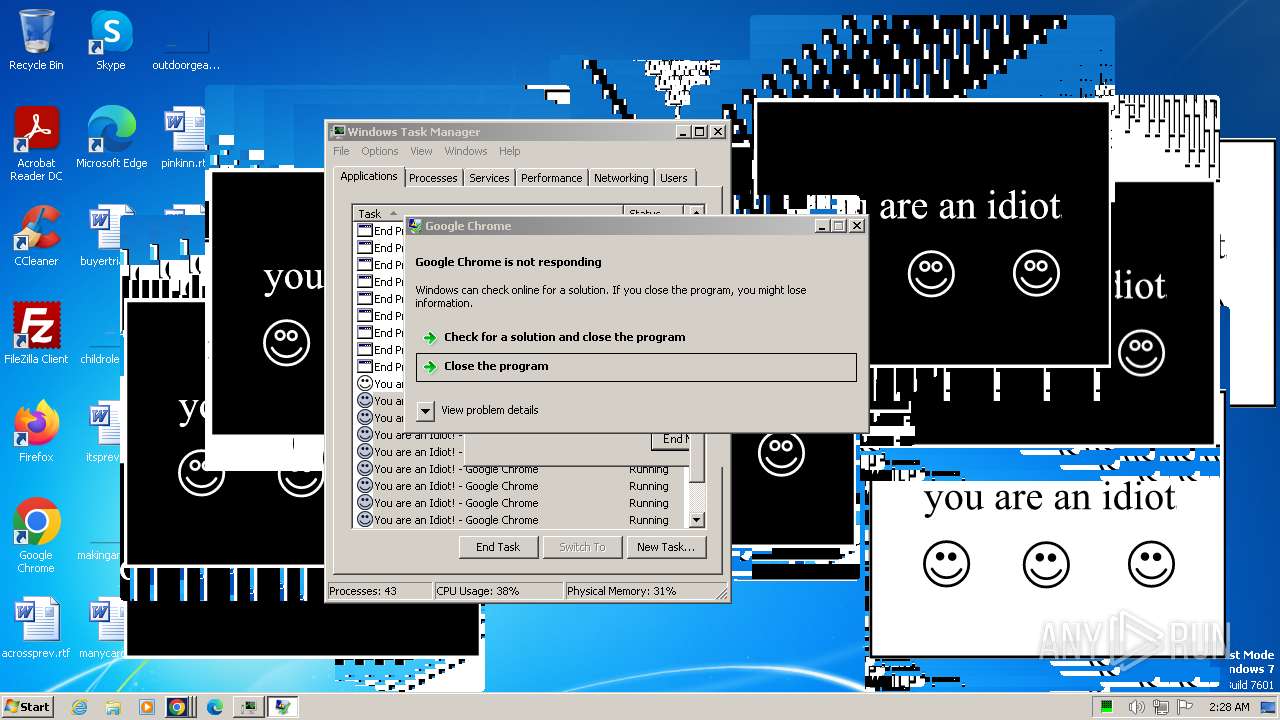Click the task list scrollbar down arrow
This screenshot has height=720, width=1280.
(x=697, y=520)
